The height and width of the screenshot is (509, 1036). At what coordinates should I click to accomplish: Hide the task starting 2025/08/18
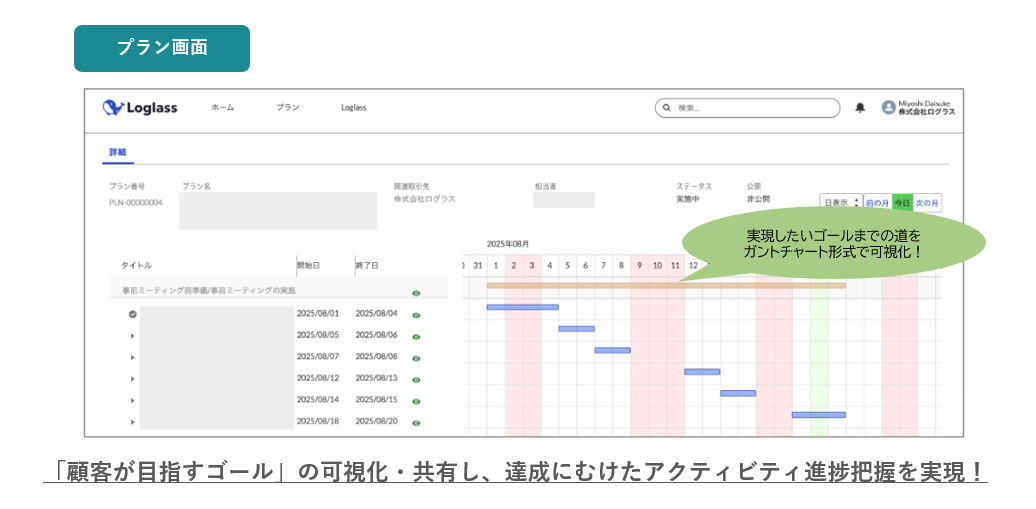tap(416, 422)
